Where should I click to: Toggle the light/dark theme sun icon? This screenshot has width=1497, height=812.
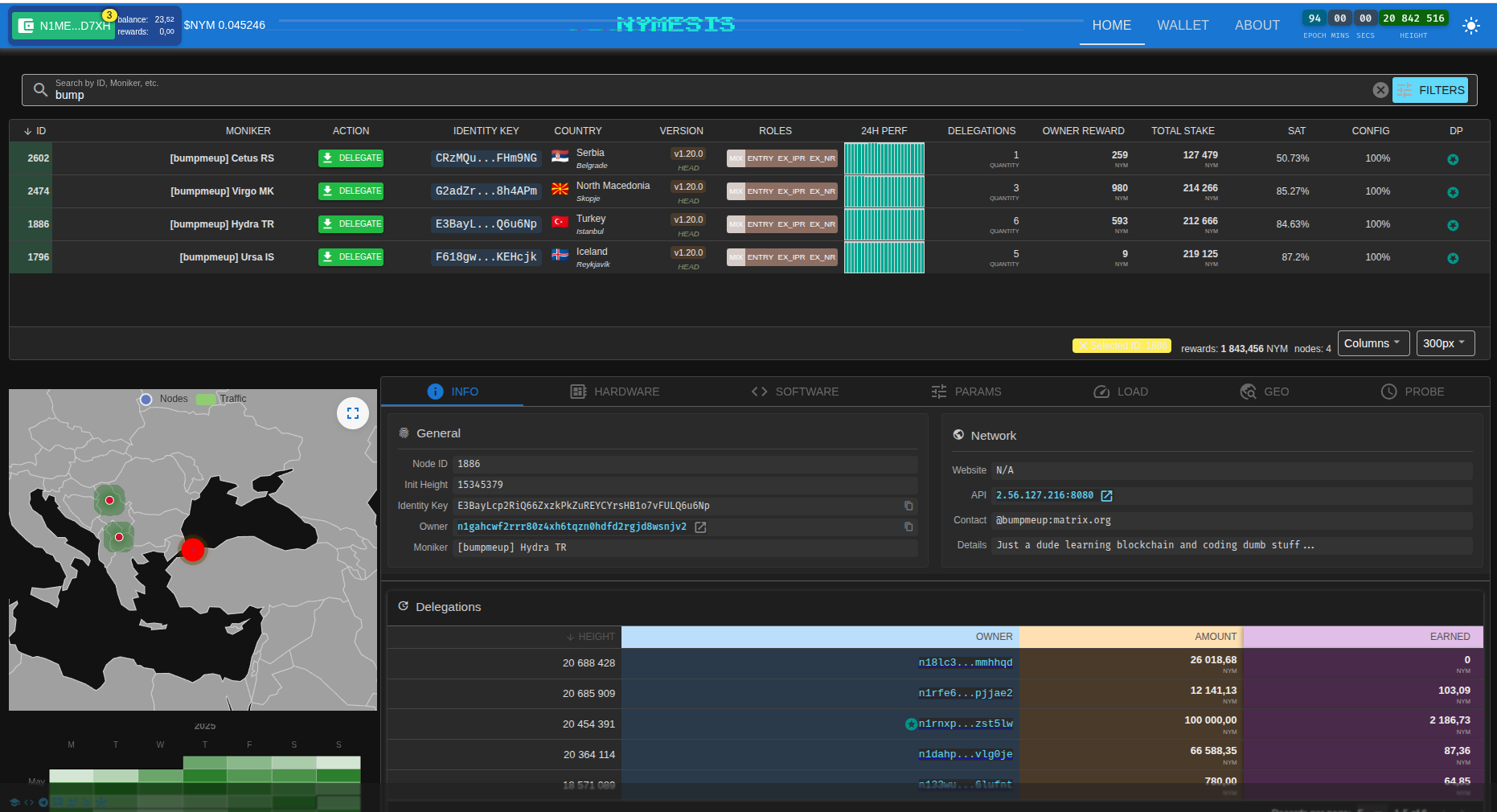pyautogui.click(x=1470, y=26)
